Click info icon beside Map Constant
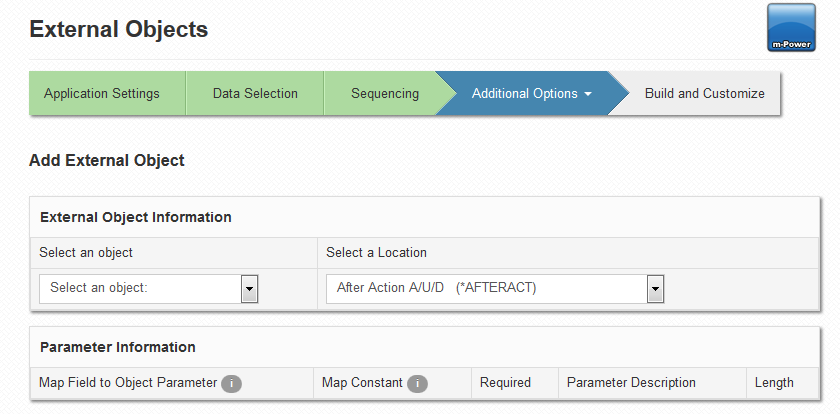The height and width of the screenshot is (414, 840). click(417, 383)
